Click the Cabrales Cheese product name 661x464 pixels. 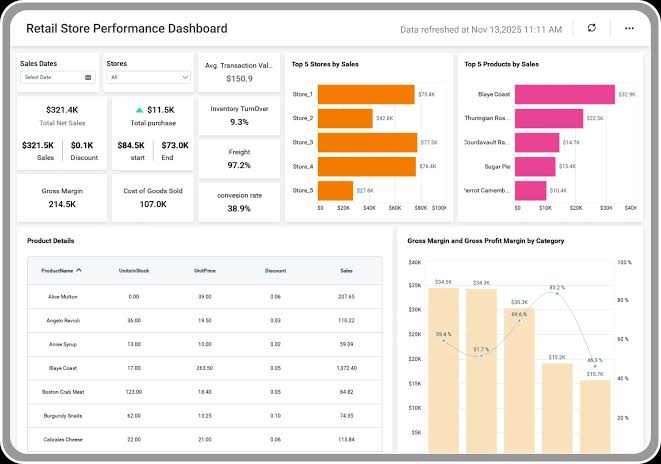click(x=63, y=440)
